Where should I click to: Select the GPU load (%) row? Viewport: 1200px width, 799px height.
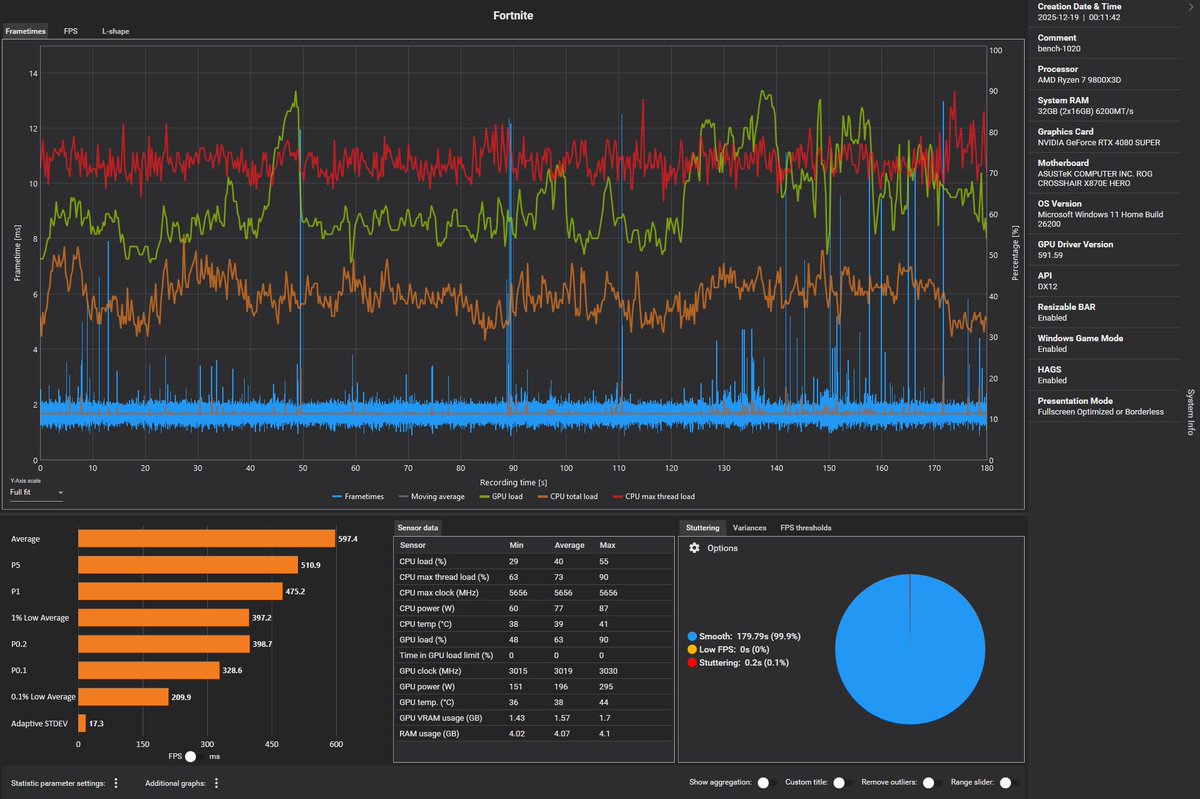[x=534, y=639]
